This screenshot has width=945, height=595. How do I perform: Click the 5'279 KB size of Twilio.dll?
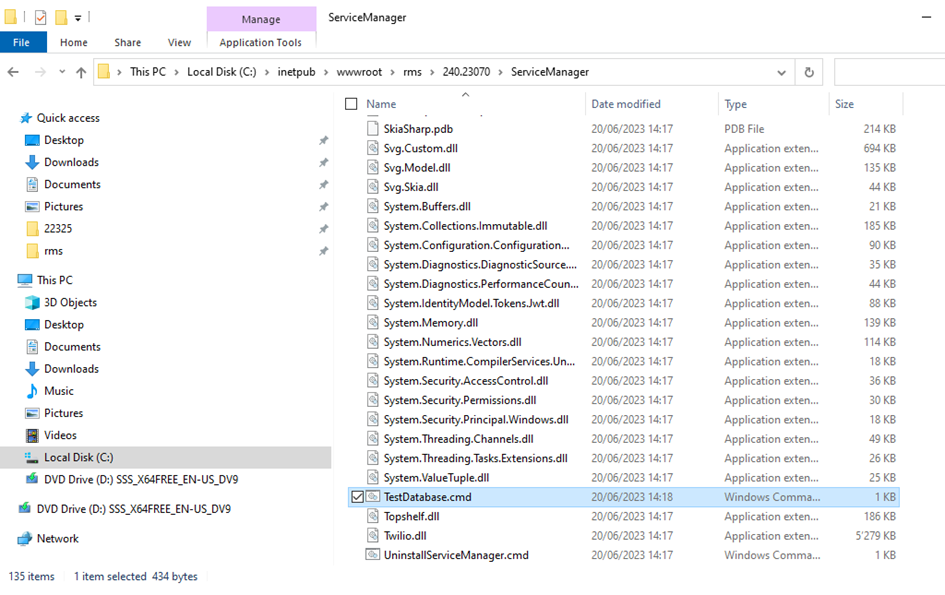click(875, 535)
